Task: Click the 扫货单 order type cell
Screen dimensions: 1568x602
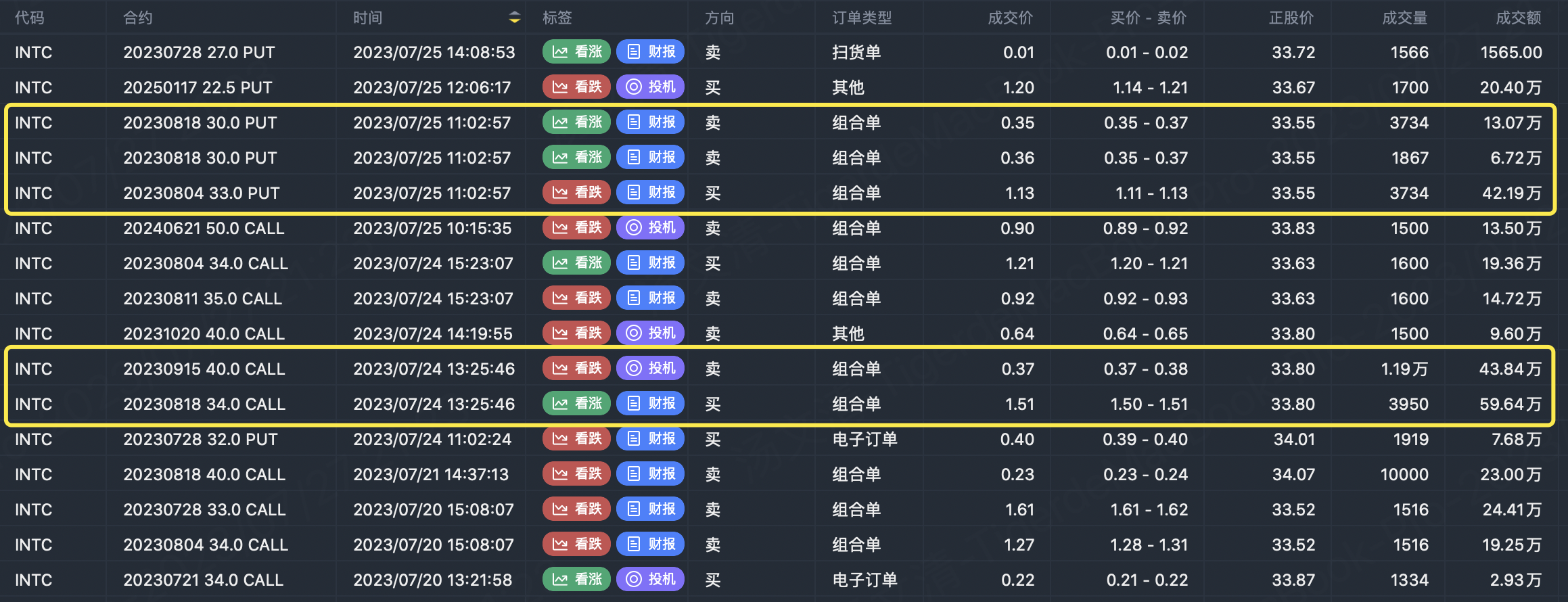Action: pyautogui.click(x=856, y=52)
